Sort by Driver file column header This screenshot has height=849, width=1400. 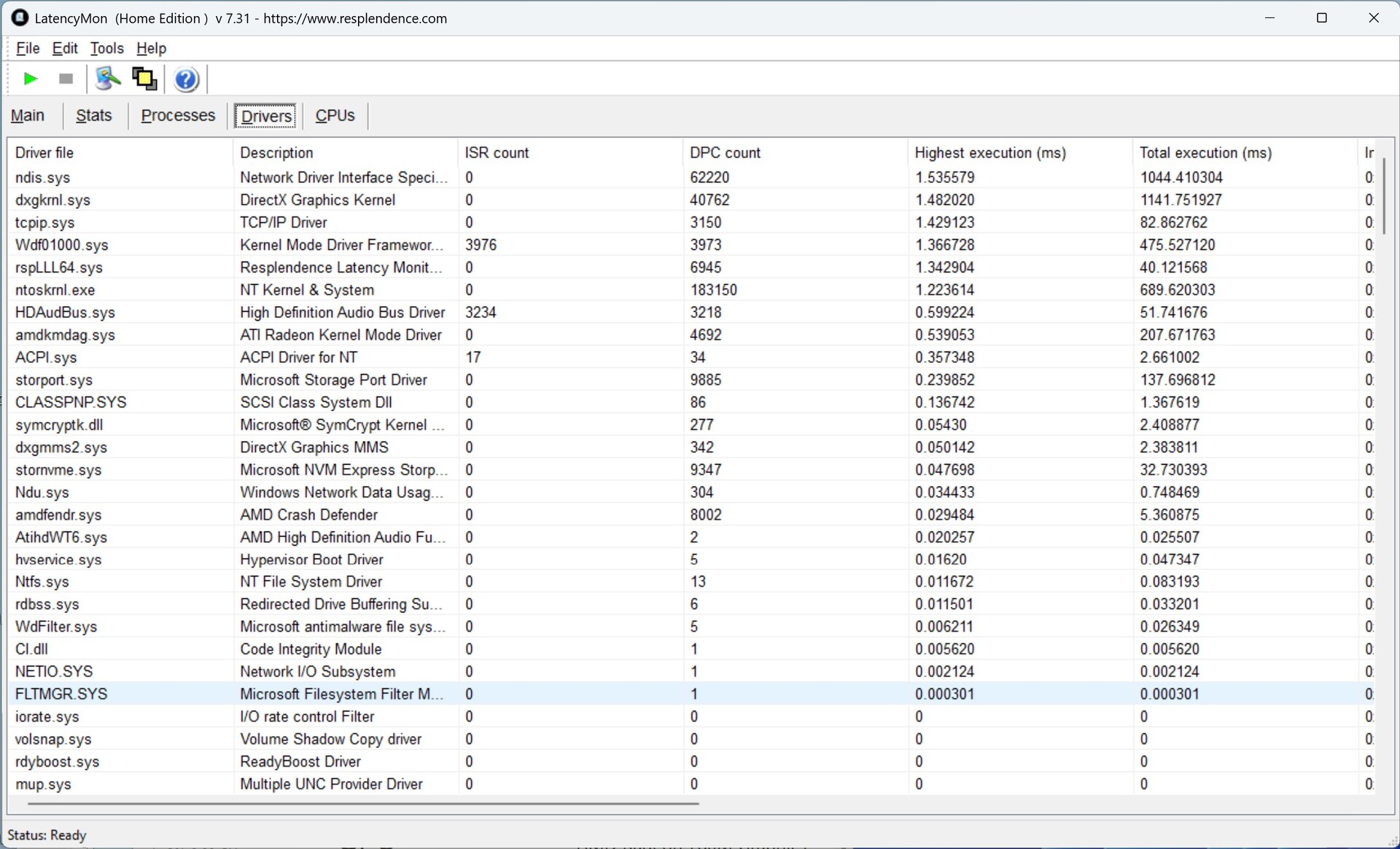click(x=44, y=153)
